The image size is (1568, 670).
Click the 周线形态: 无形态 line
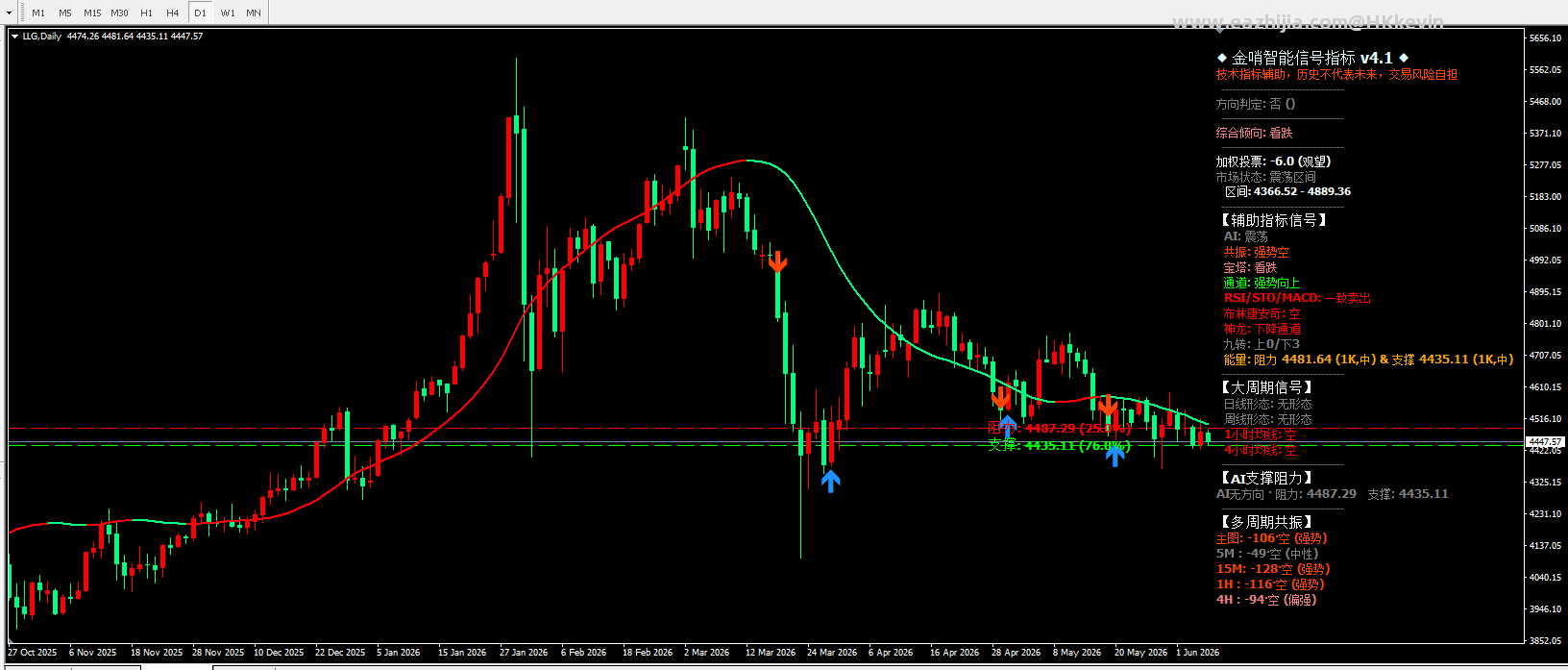coord(1267,420)
